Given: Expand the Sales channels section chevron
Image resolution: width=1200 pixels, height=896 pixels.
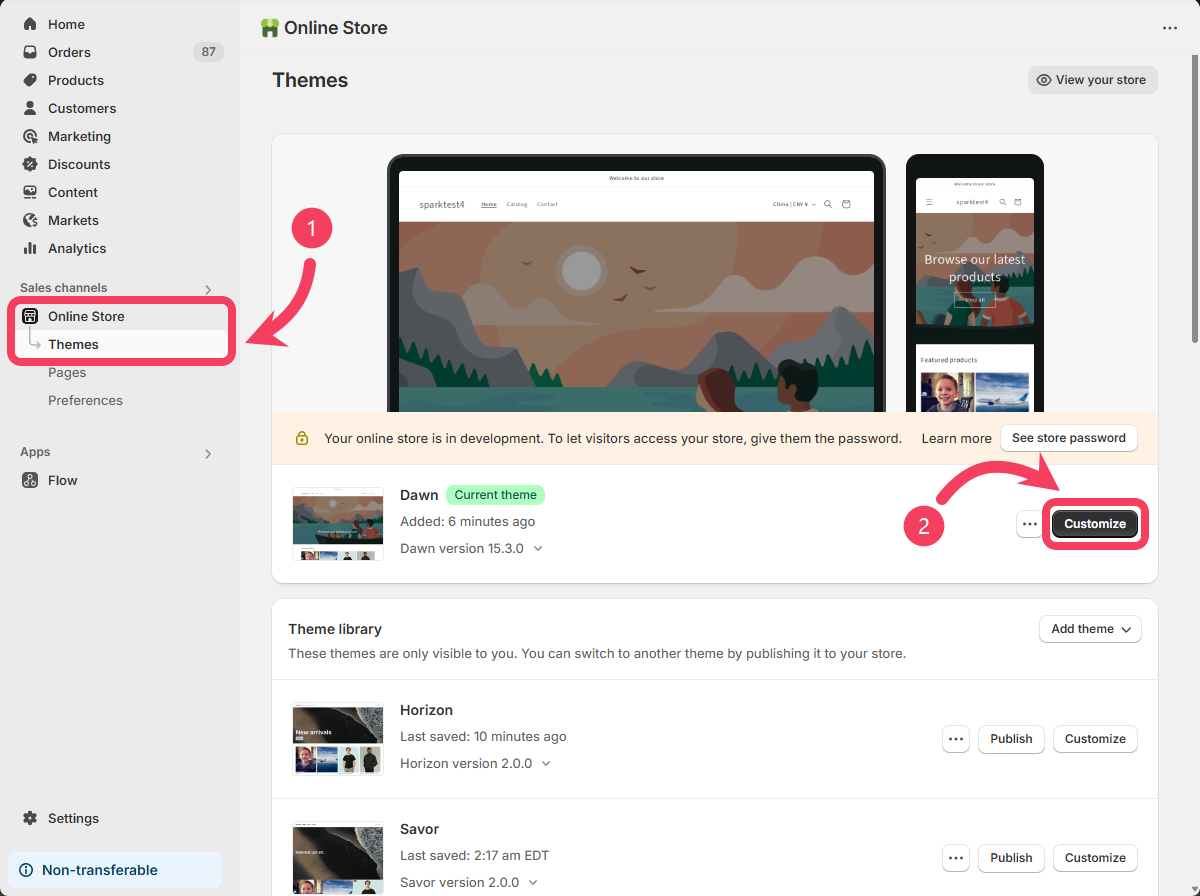Looking at the screenshot, I should pyautogui.click(x=208, y=289).
